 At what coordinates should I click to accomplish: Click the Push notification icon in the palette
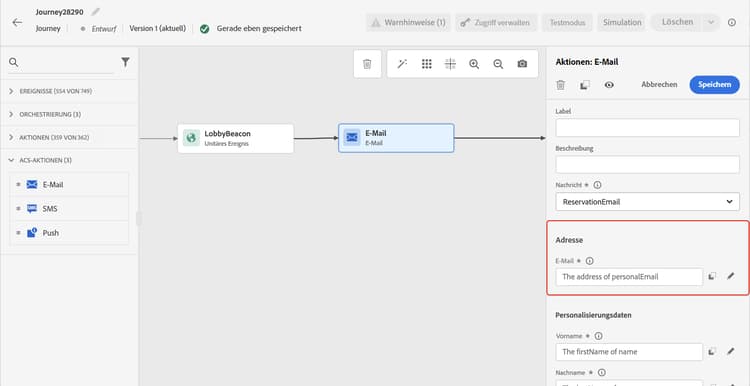(32, 233)
